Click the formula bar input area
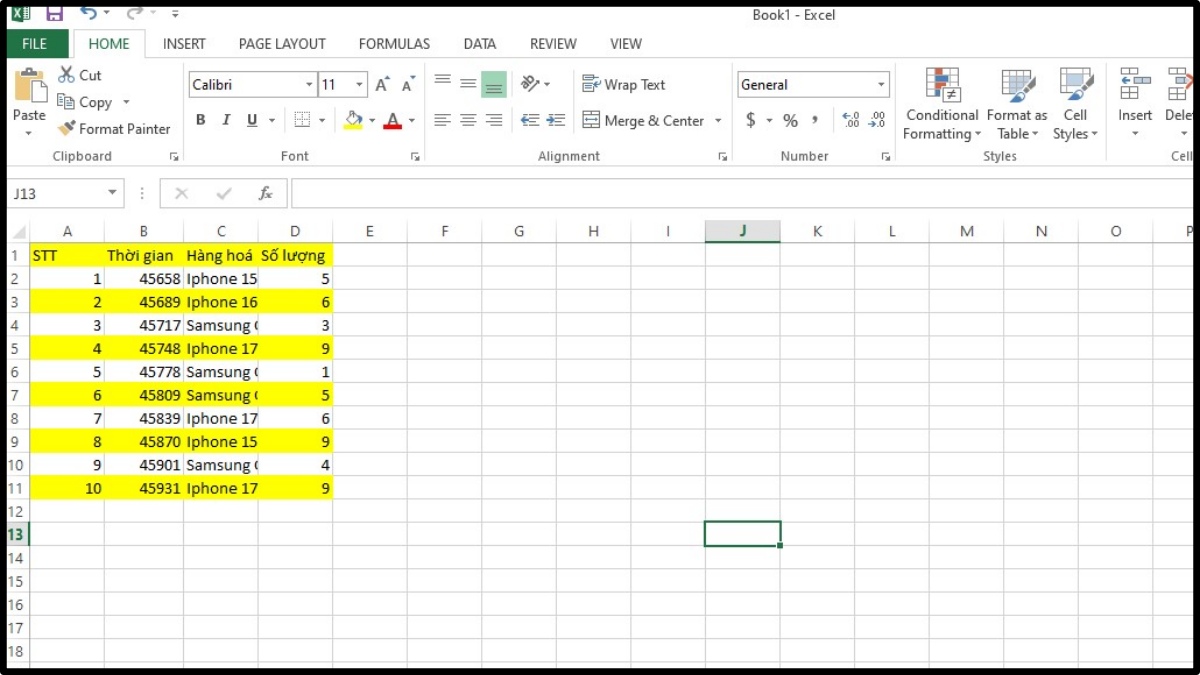Screen dimensions: 1200x675 tap(740, 194)
